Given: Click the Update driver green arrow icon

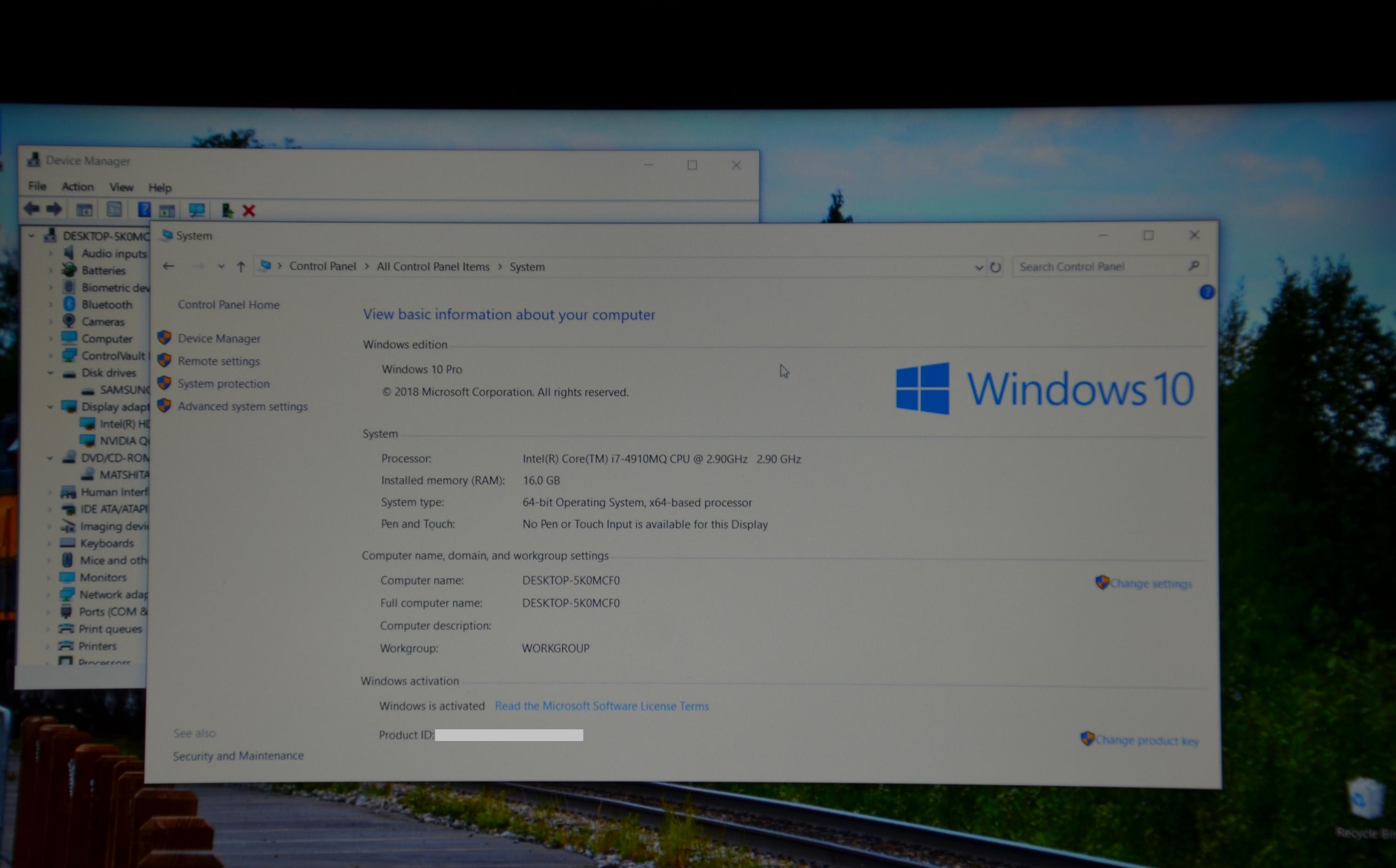Looking at the screenshot, I should [x=228, y=211].
